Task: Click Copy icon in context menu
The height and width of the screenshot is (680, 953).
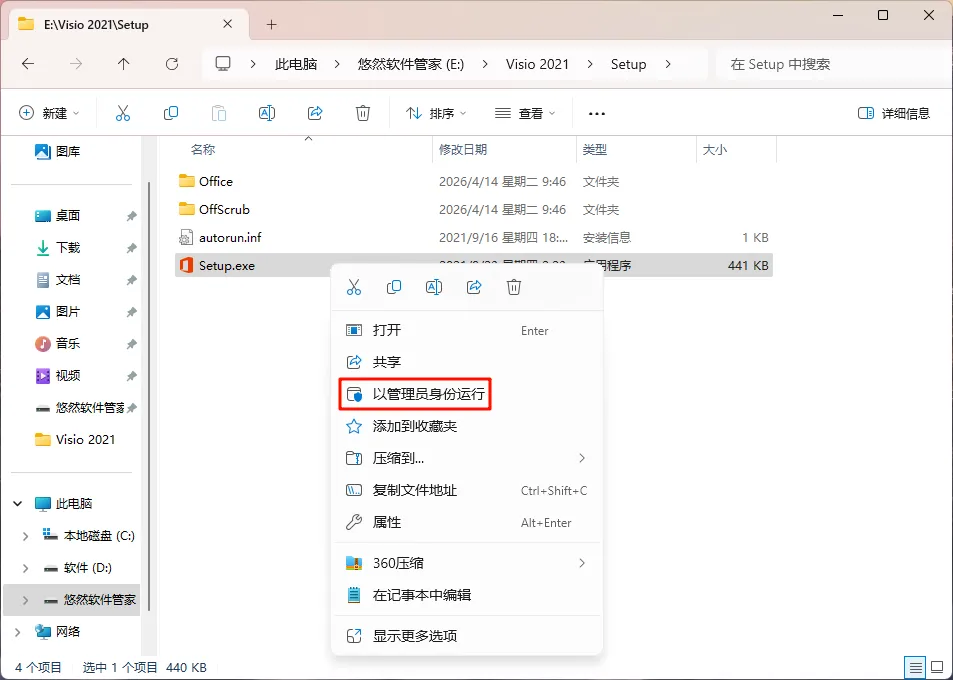Action: click(394, 287)
